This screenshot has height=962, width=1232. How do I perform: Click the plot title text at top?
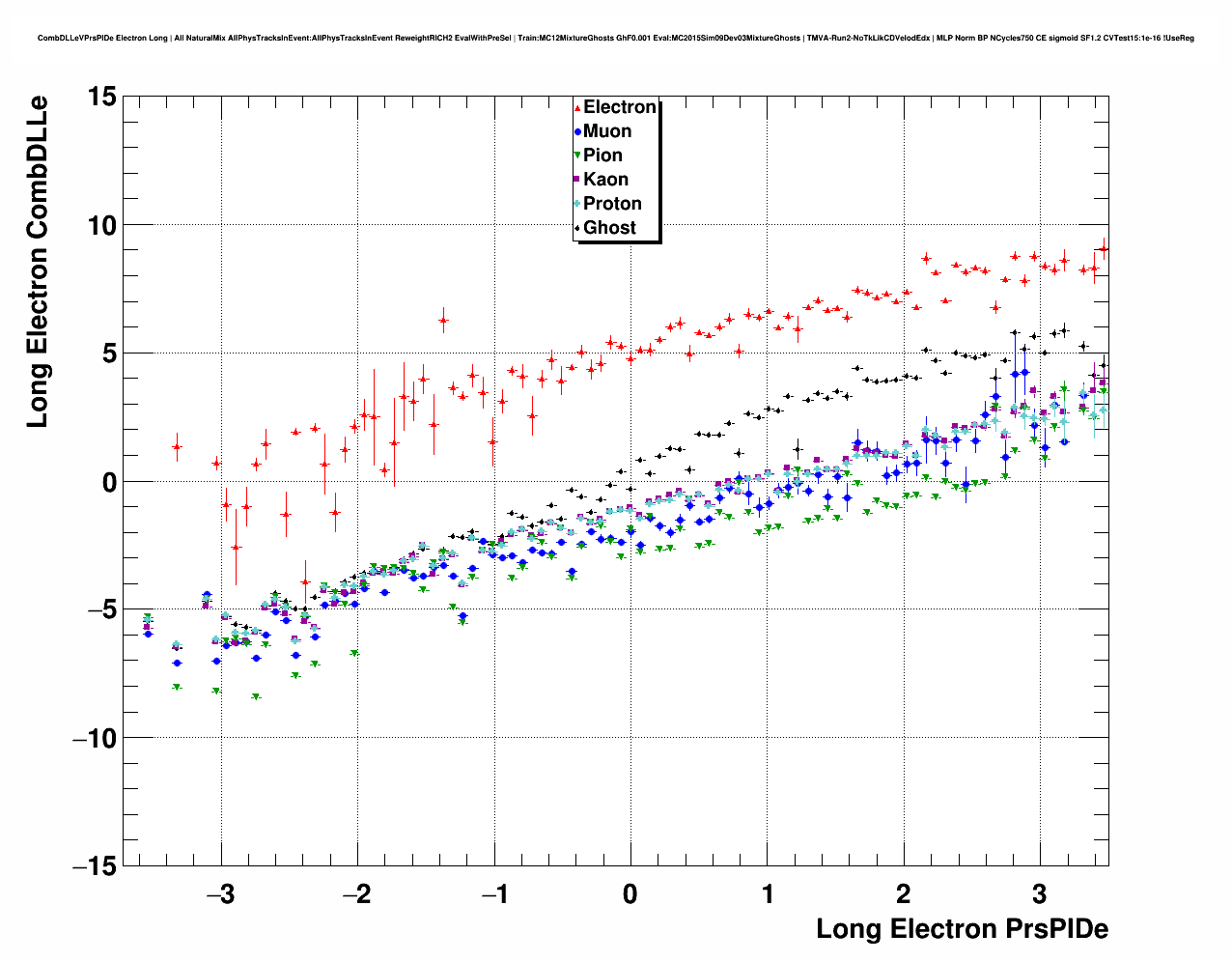click(x=616, y=39)
